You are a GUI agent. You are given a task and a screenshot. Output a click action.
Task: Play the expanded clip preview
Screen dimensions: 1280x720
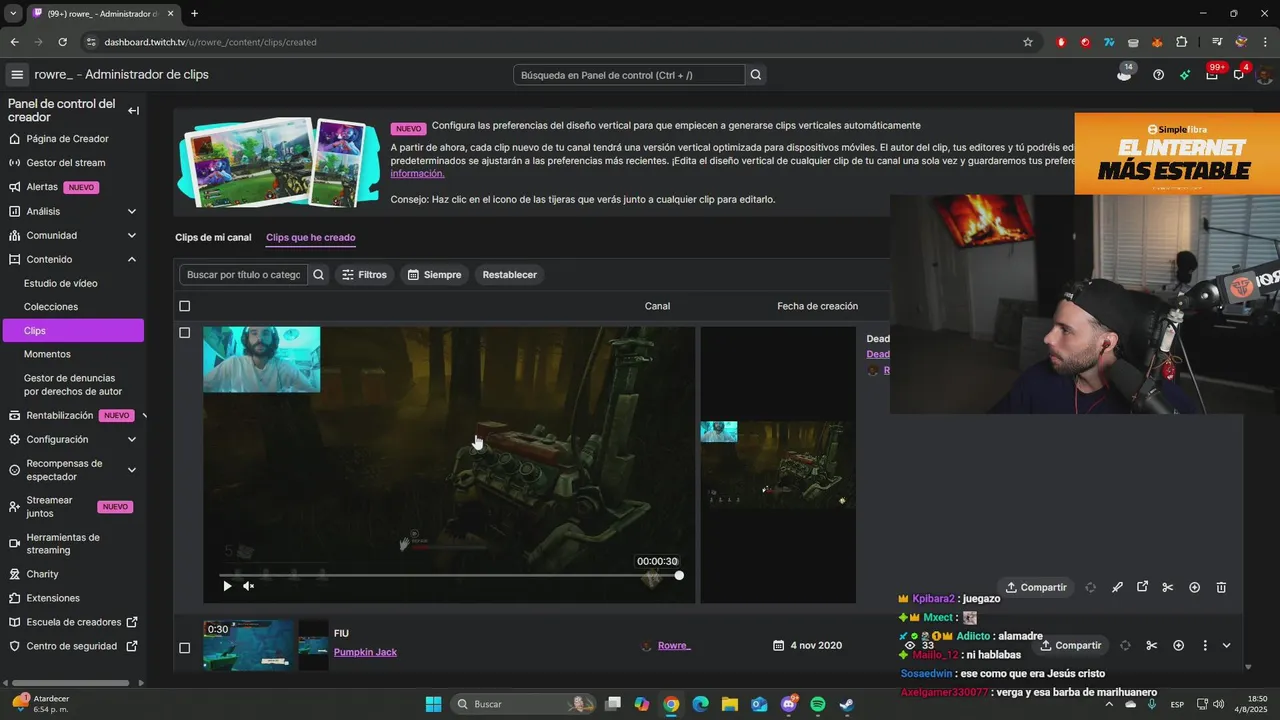tap(227, 586)
